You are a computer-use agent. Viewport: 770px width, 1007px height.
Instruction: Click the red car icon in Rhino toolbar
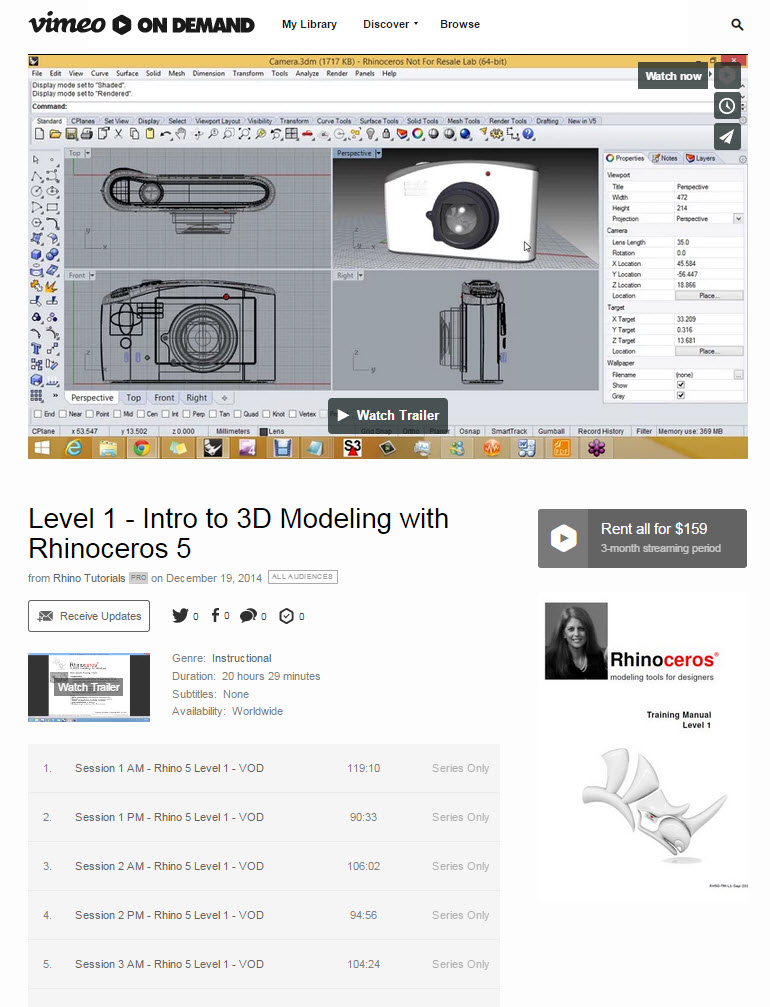click(308, 134)
